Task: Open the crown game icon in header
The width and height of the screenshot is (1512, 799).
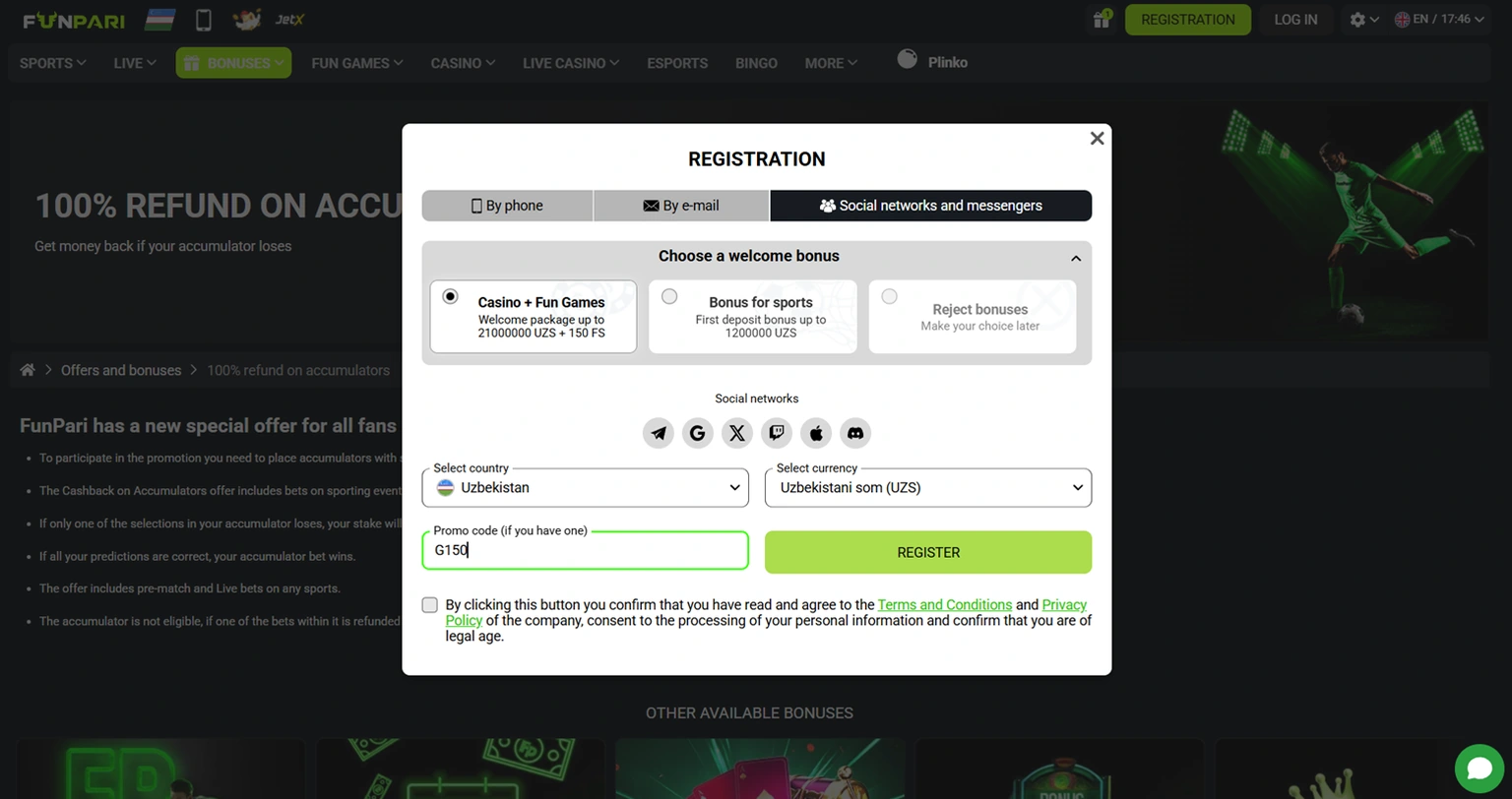Action: pyautogui.click(x=246, y=19)
